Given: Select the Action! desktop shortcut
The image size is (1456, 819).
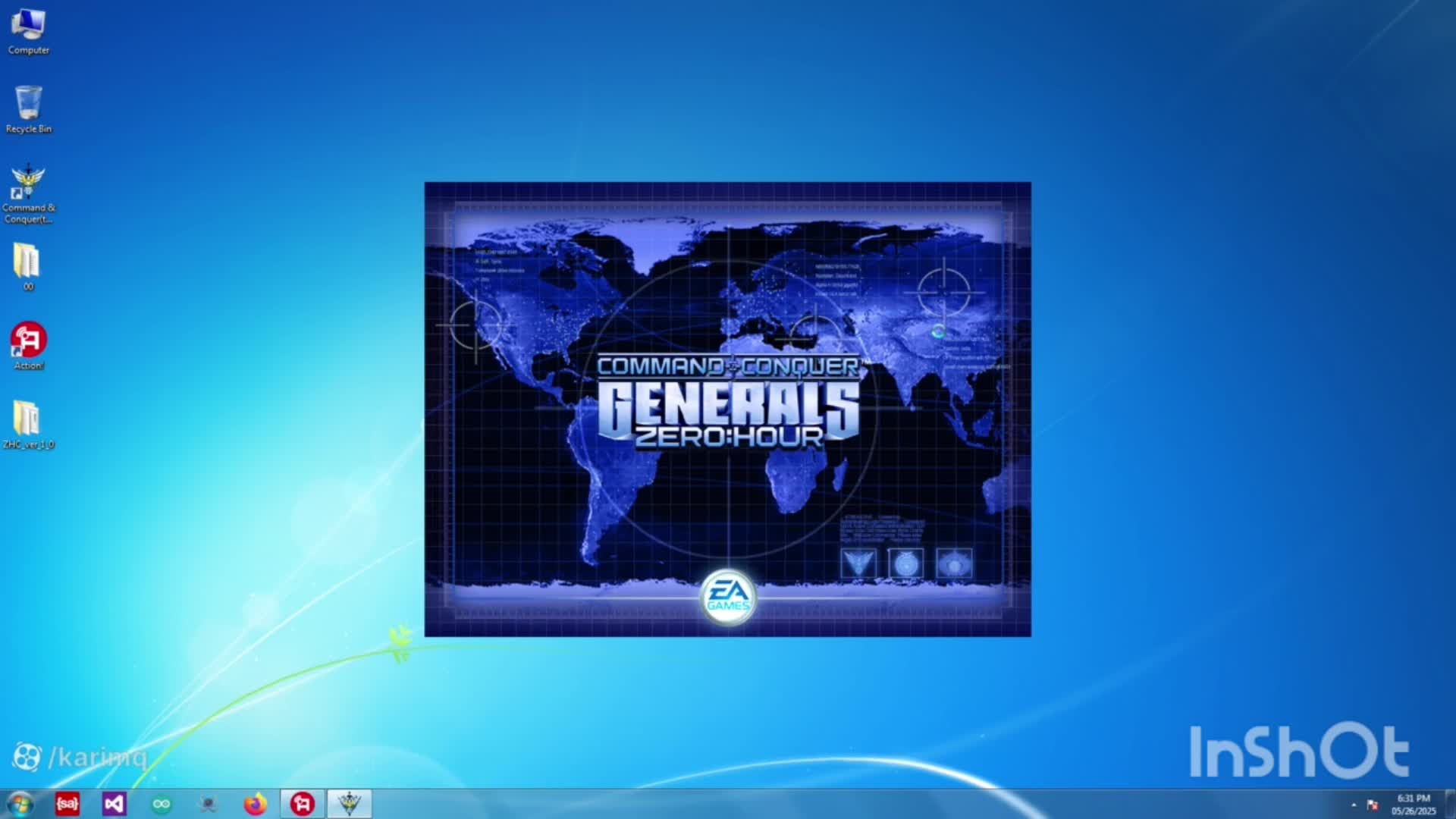Looking at the screenshot, I should click(28, 346).
